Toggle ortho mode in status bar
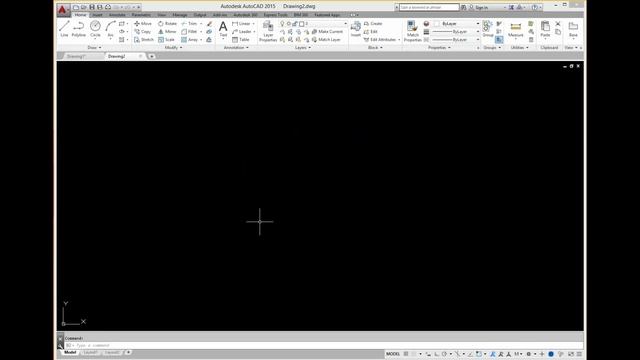Image resolution: width=640 pixels, height=360 pixels. [x=437, y=354]
